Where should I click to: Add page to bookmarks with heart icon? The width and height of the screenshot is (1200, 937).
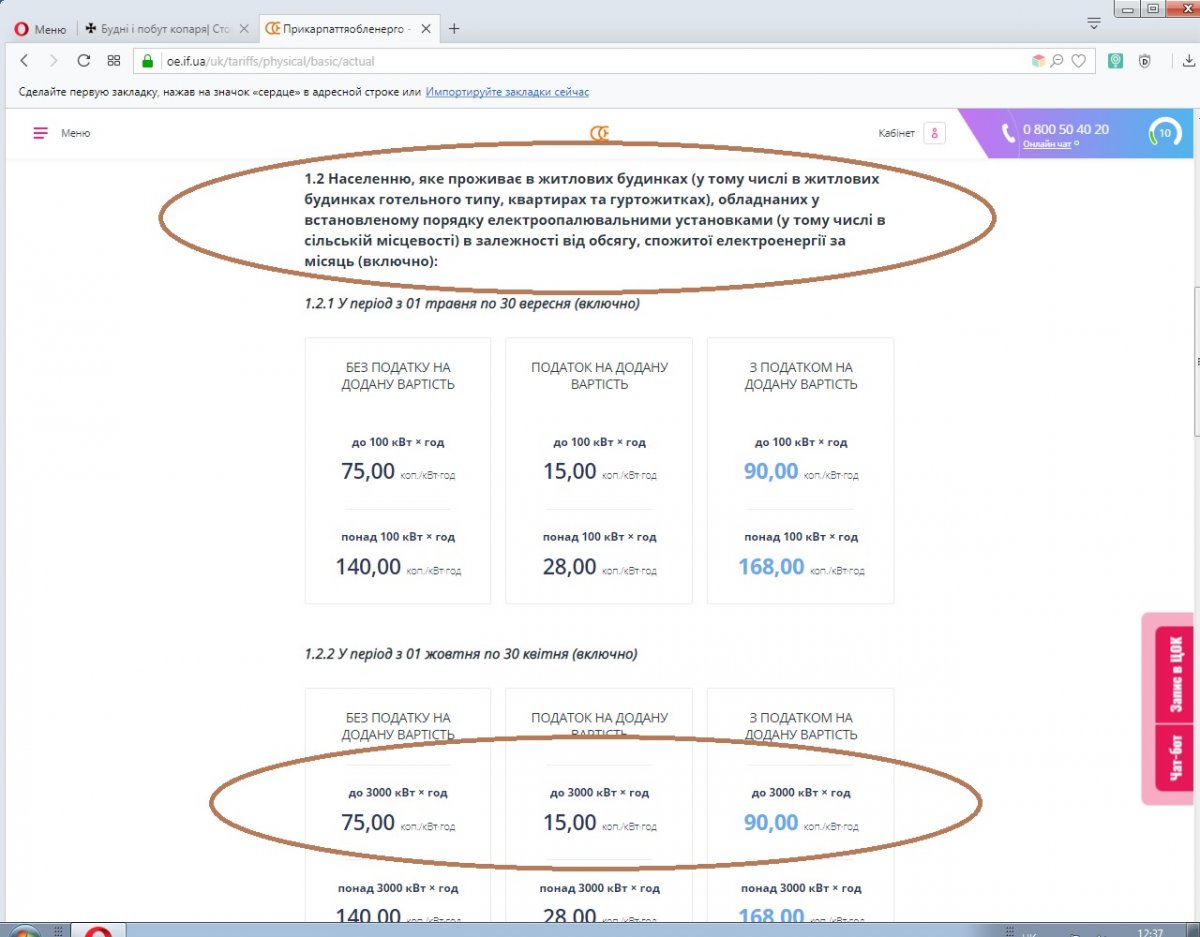tap(1078, 61)
